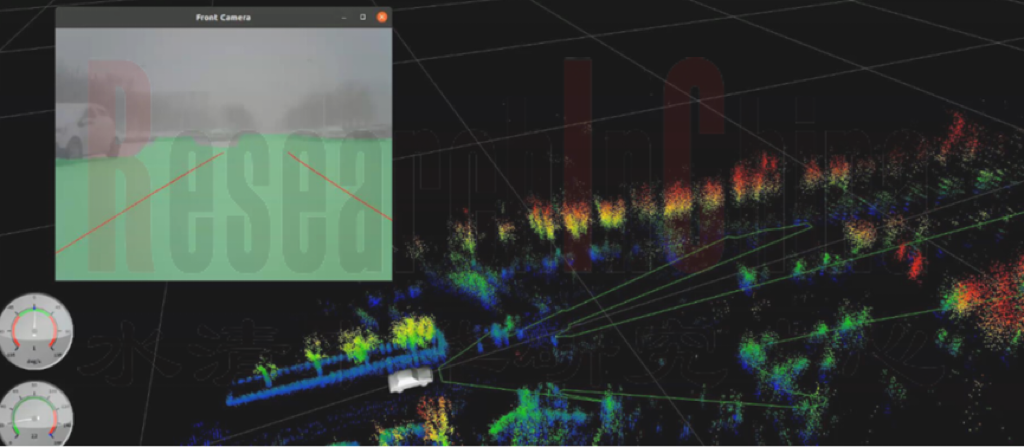Minimize the Front Camera window

click(x=343, y=17)
